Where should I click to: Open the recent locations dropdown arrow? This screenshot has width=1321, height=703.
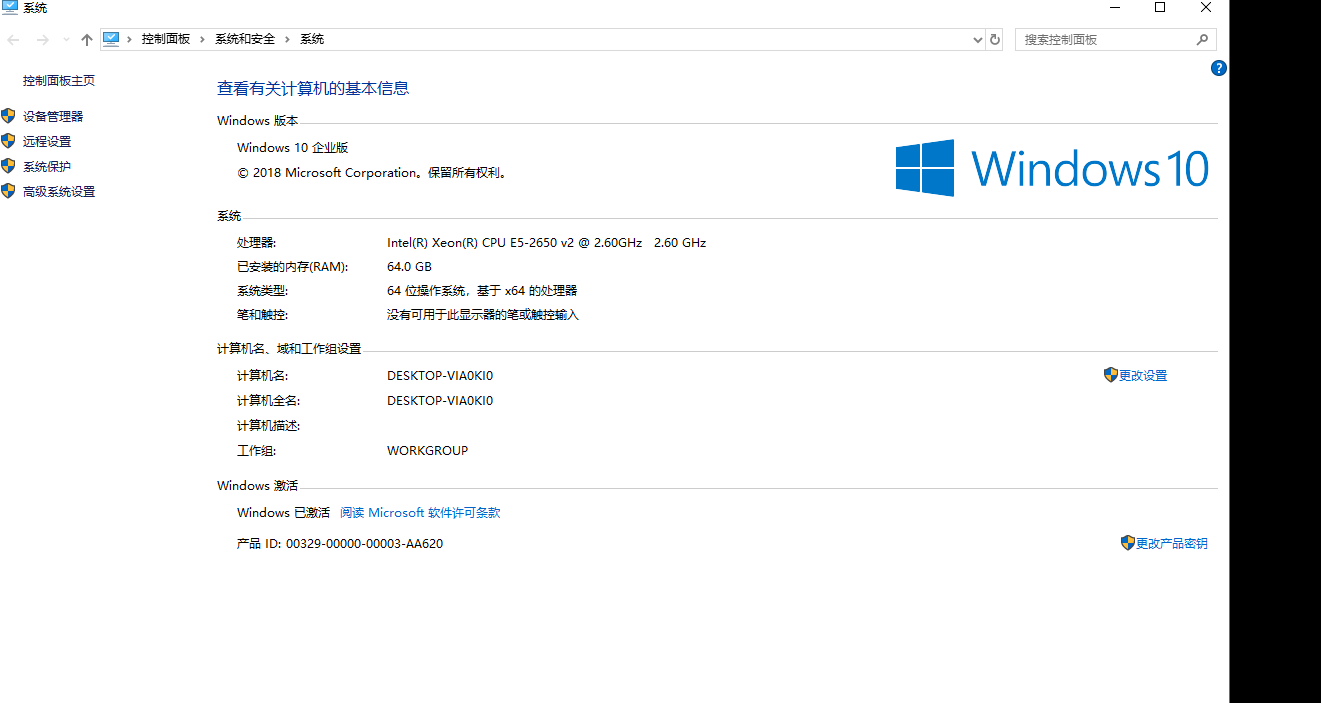[x=66, y=40]
